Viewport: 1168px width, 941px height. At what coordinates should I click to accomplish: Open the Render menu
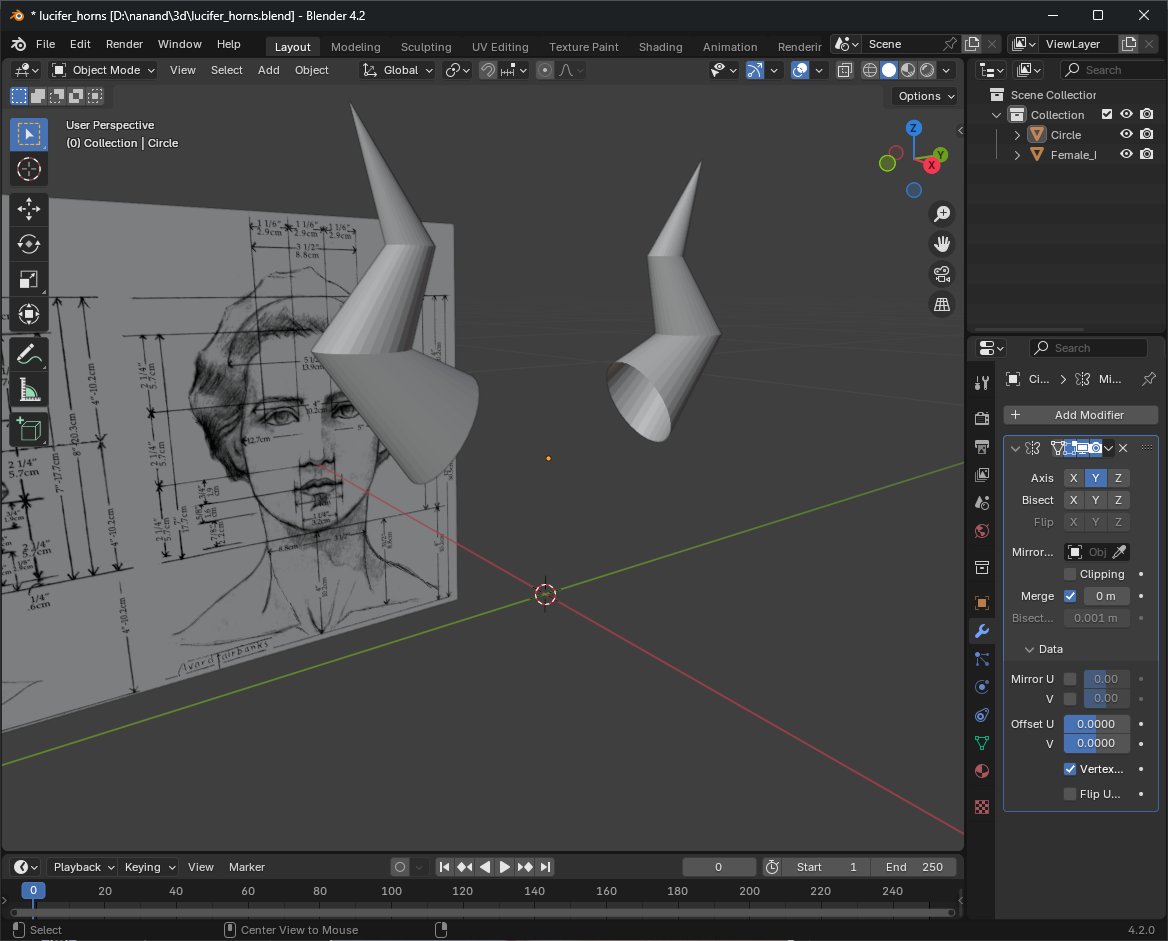124,44
